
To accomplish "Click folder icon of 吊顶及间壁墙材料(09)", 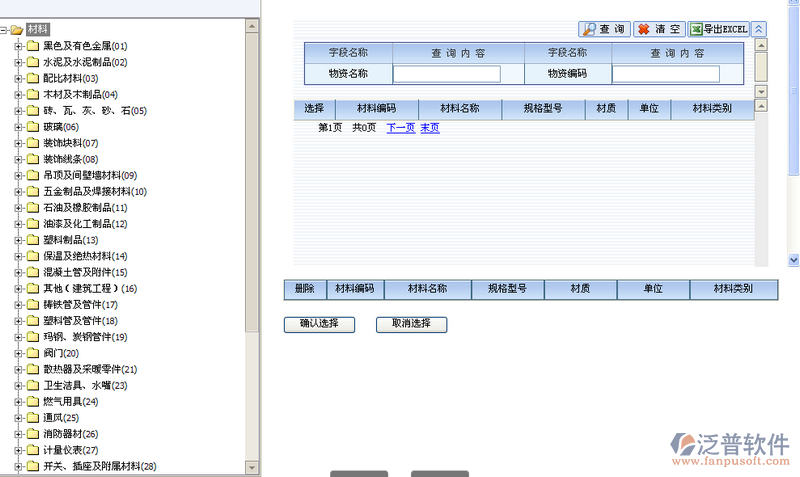I will point(33,175).
